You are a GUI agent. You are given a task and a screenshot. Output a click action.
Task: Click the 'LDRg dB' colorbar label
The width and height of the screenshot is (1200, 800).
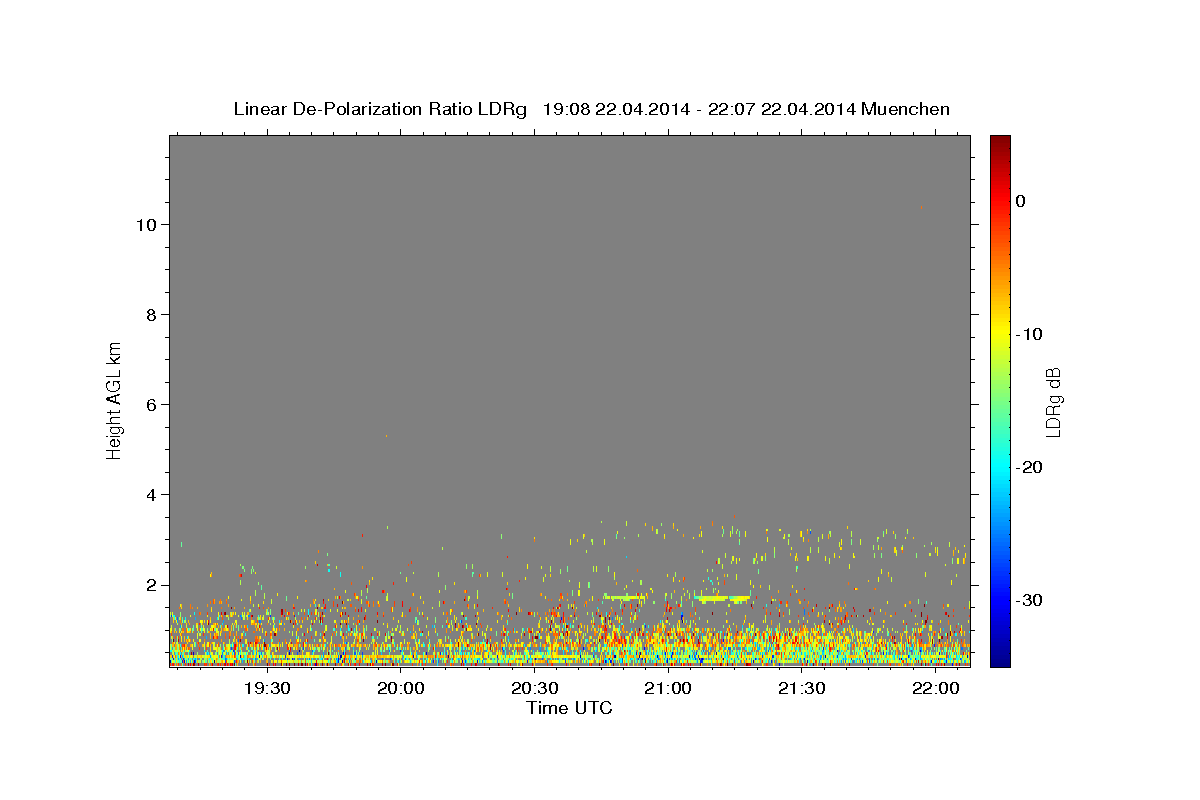[1053, 402]
